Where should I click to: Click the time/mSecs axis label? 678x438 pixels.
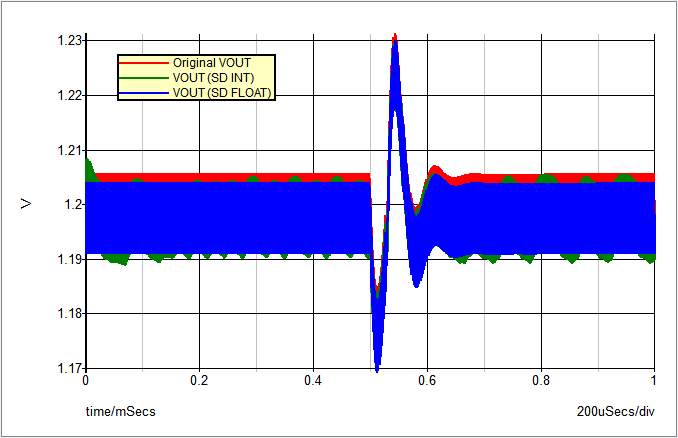[120, 411]
